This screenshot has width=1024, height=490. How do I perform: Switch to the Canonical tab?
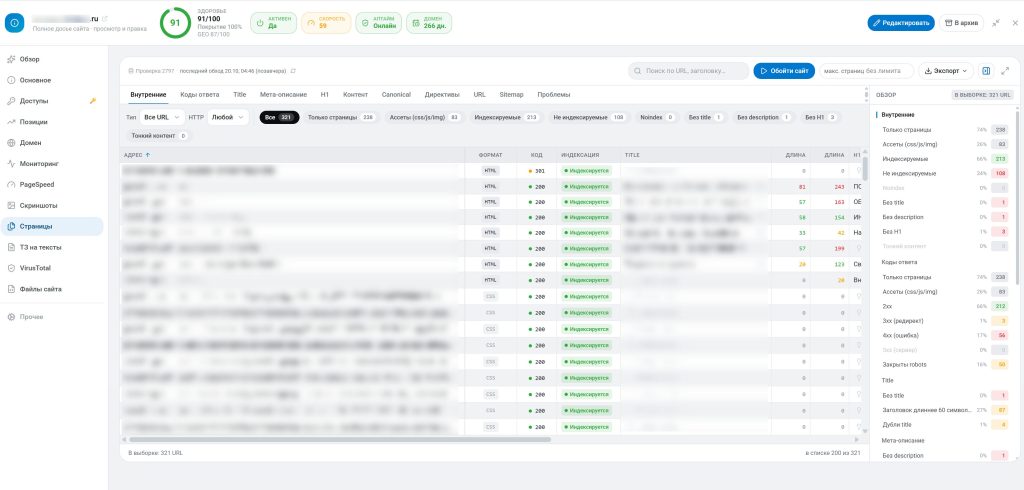click(396, 95)
